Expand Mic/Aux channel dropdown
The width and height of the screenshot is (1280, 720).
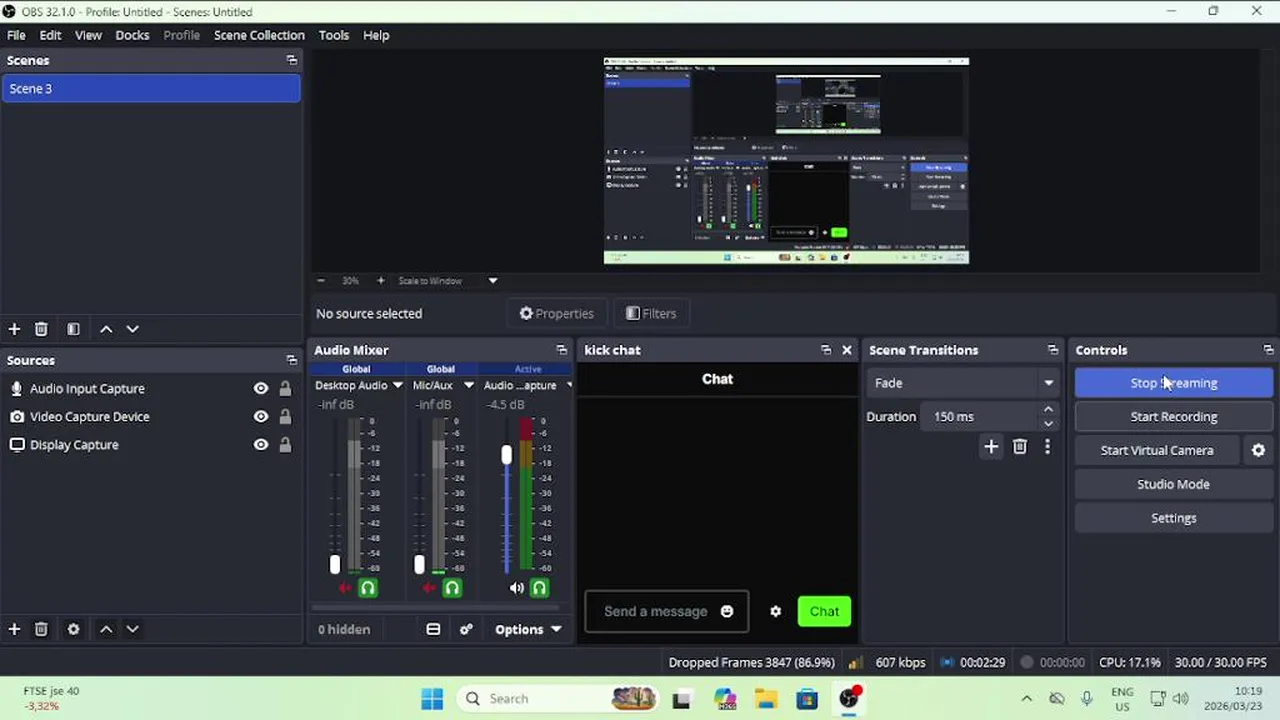click(x=468, y=385)
